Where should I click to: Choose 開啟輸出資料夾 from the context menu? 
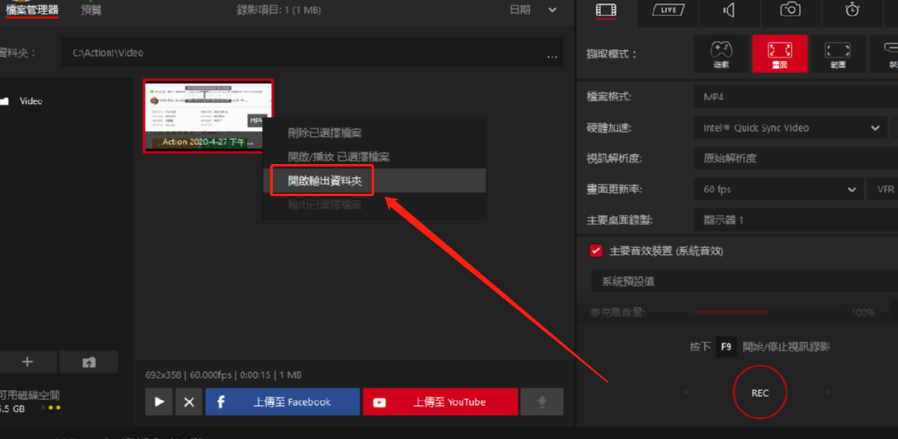(324, 181)
